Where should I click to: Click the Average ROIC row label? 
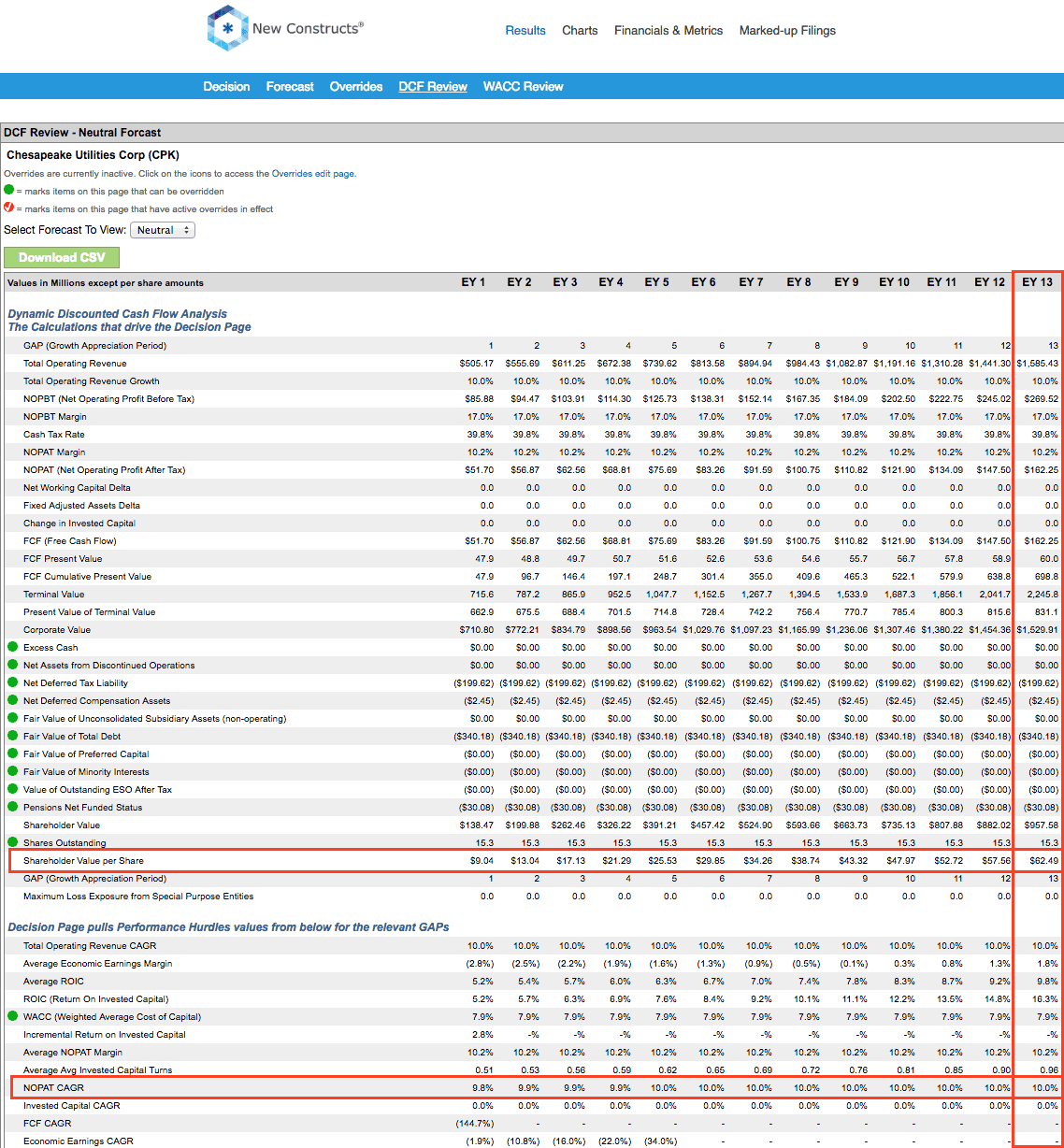coord(53,981)
